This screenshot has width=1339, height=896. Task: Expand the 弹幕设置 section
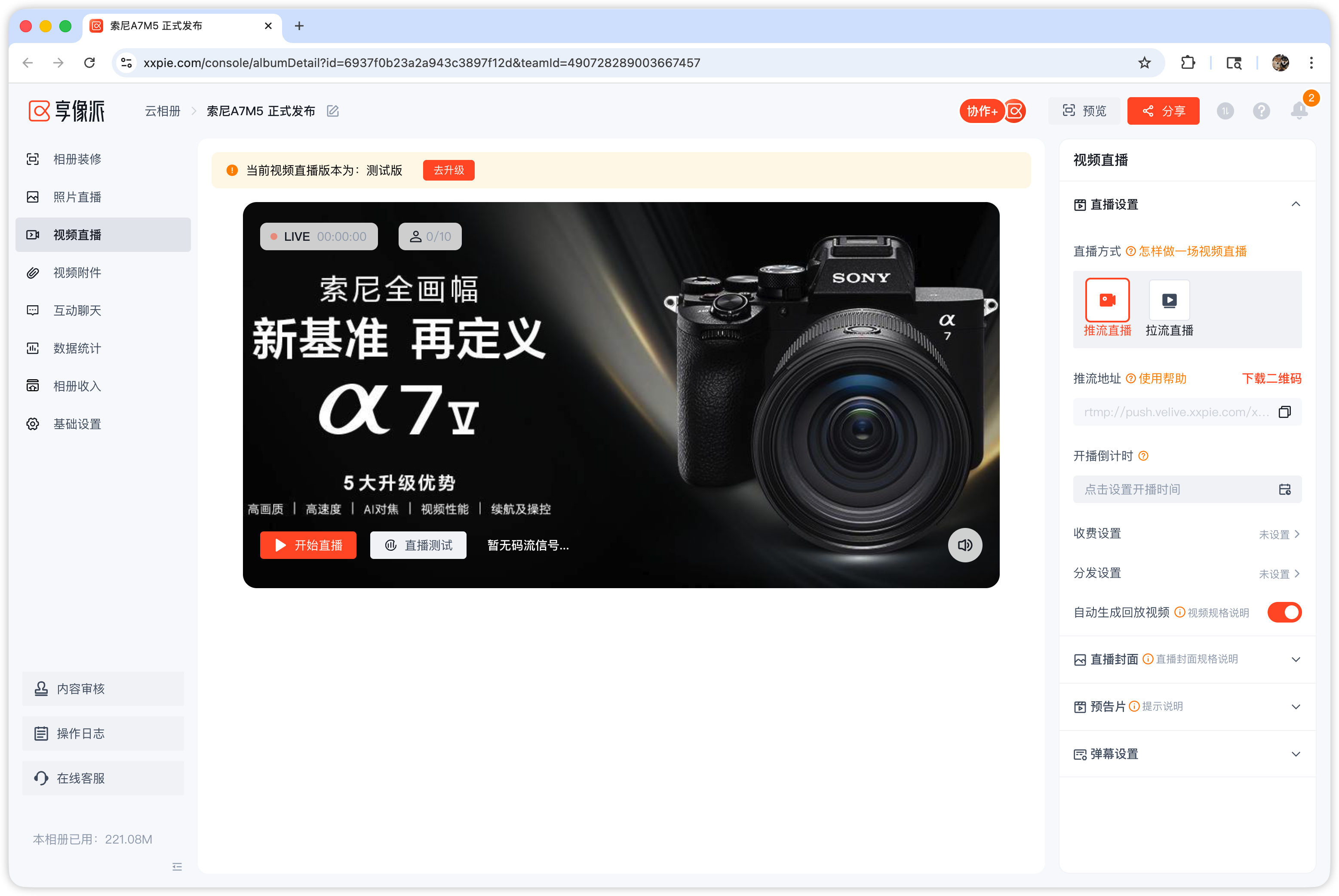[x=1296, y=754]
